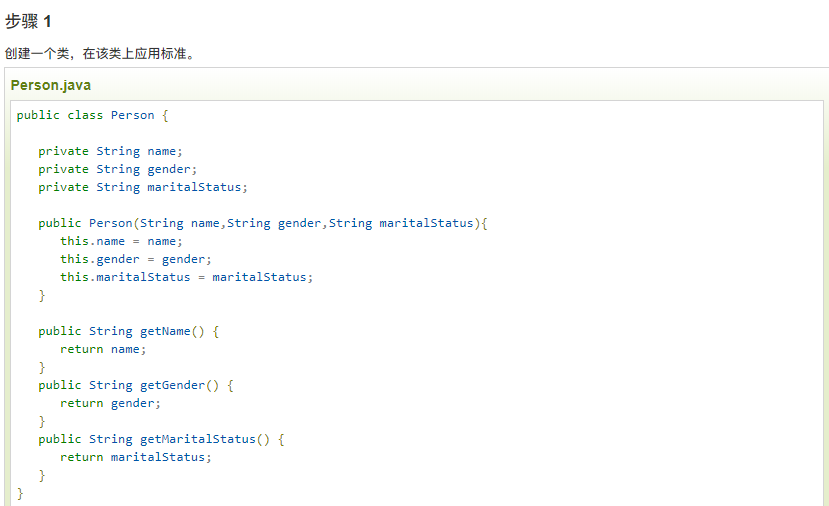Click the closing brace after getMaritalStatus body
The height and width of the screenshot is (506, 829).
pos(42,475)
